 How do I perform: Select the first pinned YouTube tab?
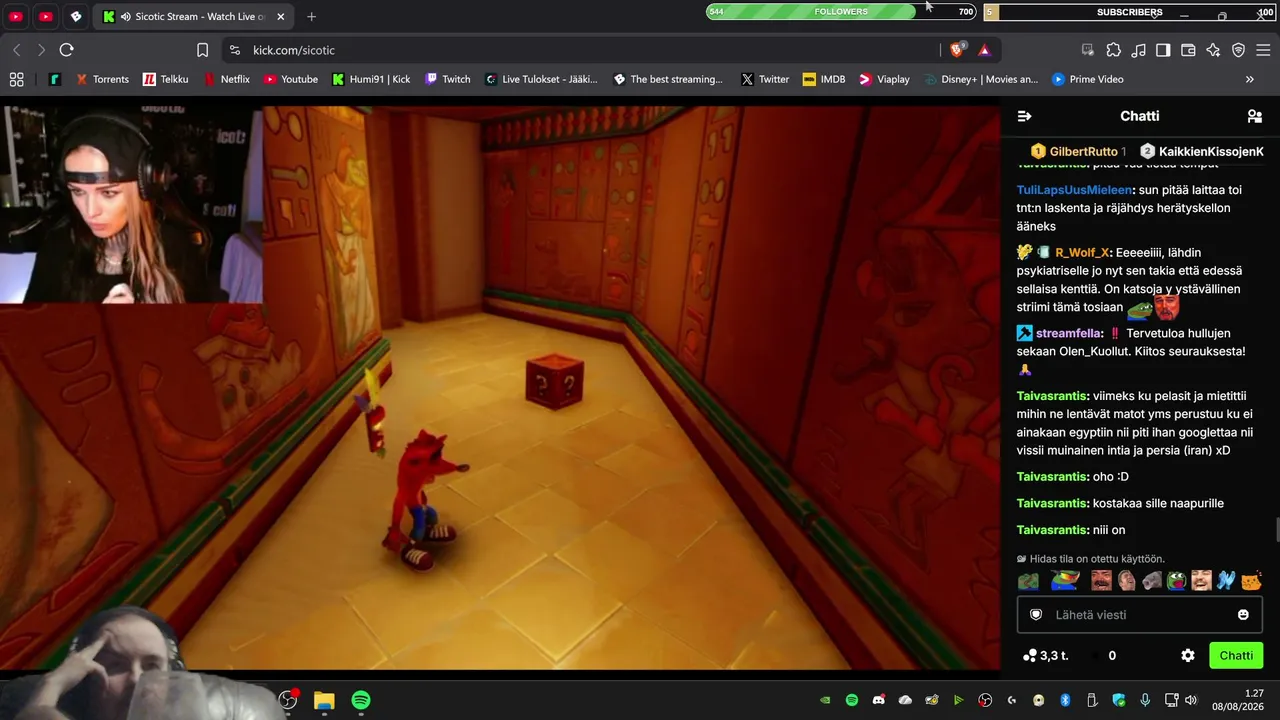click(16, 17)
